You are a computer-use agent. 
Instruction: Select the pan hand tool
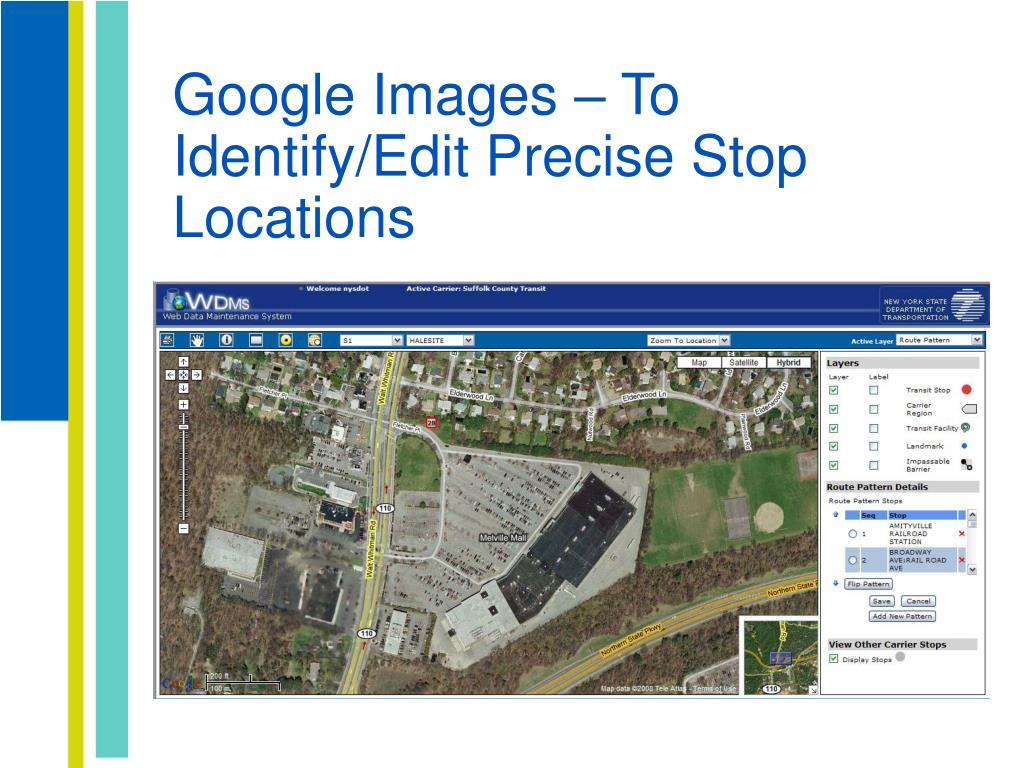tap(197, 340)
